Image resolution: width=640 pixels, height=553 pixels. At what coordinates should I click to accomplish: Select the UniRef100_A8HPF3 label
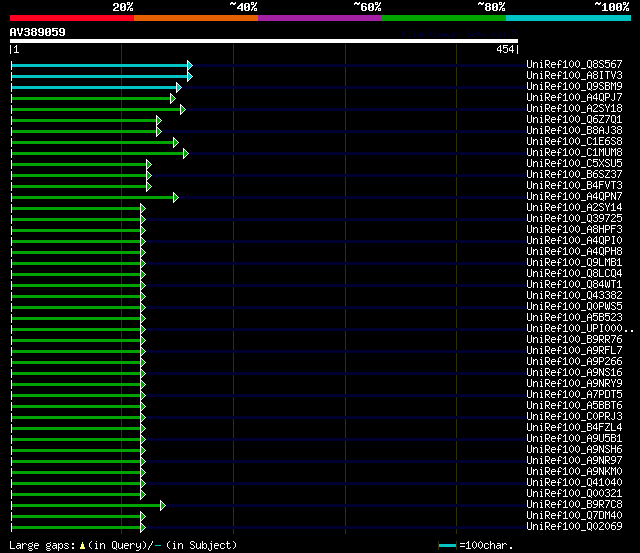[x=574, y=230]
